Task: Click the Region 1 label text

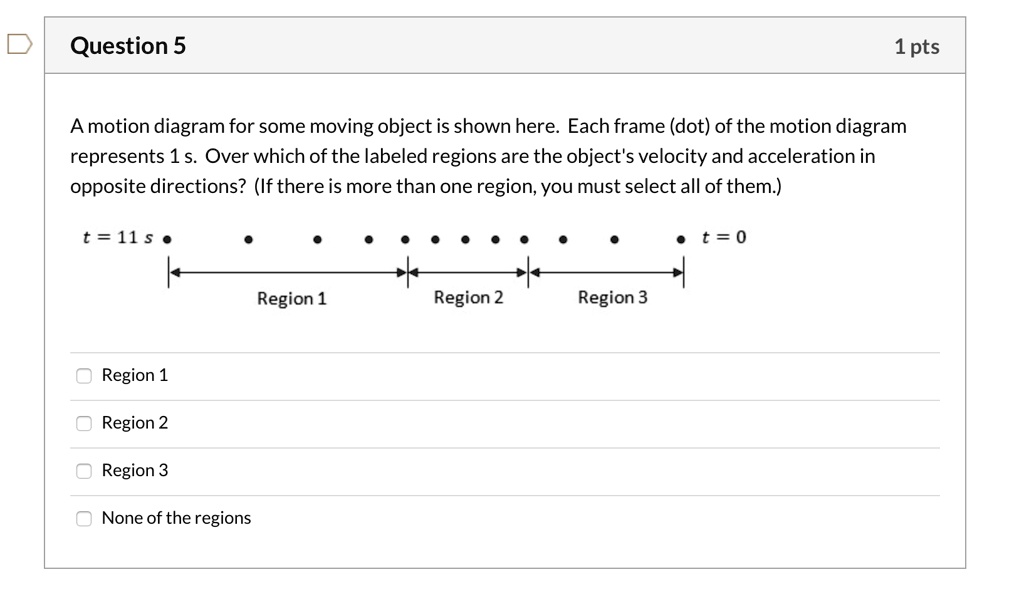Action: (x=291, y=297)
